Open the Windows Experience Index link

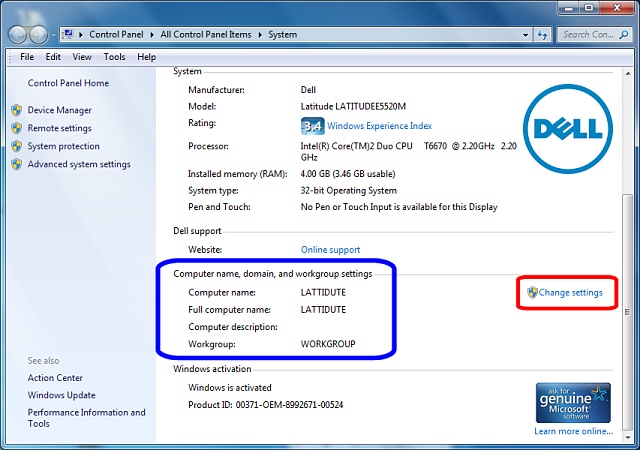coord(379,126)
